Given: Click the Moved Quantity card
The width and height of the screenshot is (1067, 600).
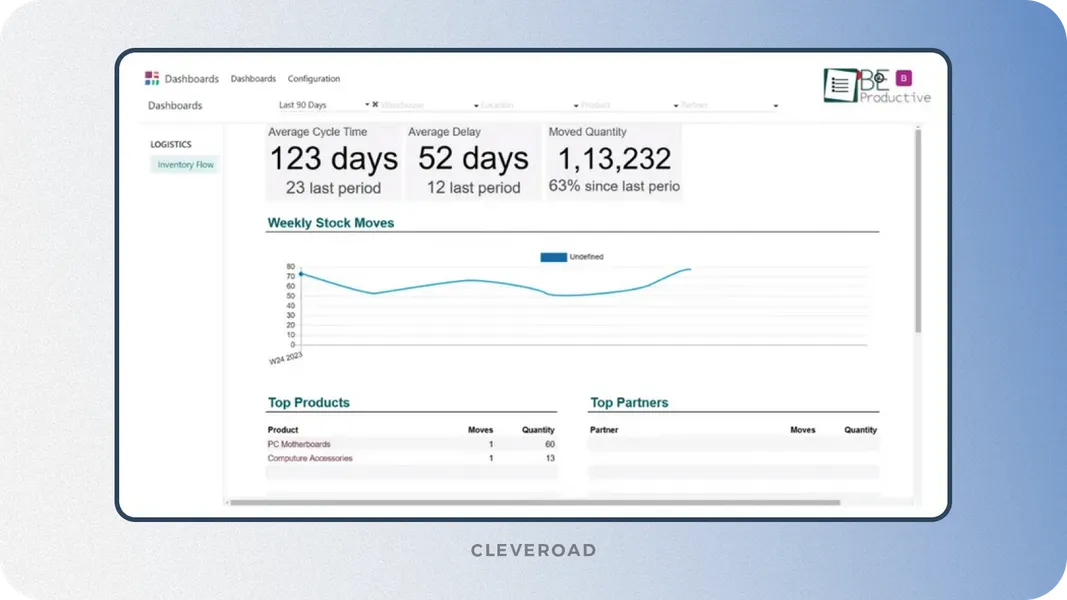Looking at the screenshot, I should (x=613, y=161).
